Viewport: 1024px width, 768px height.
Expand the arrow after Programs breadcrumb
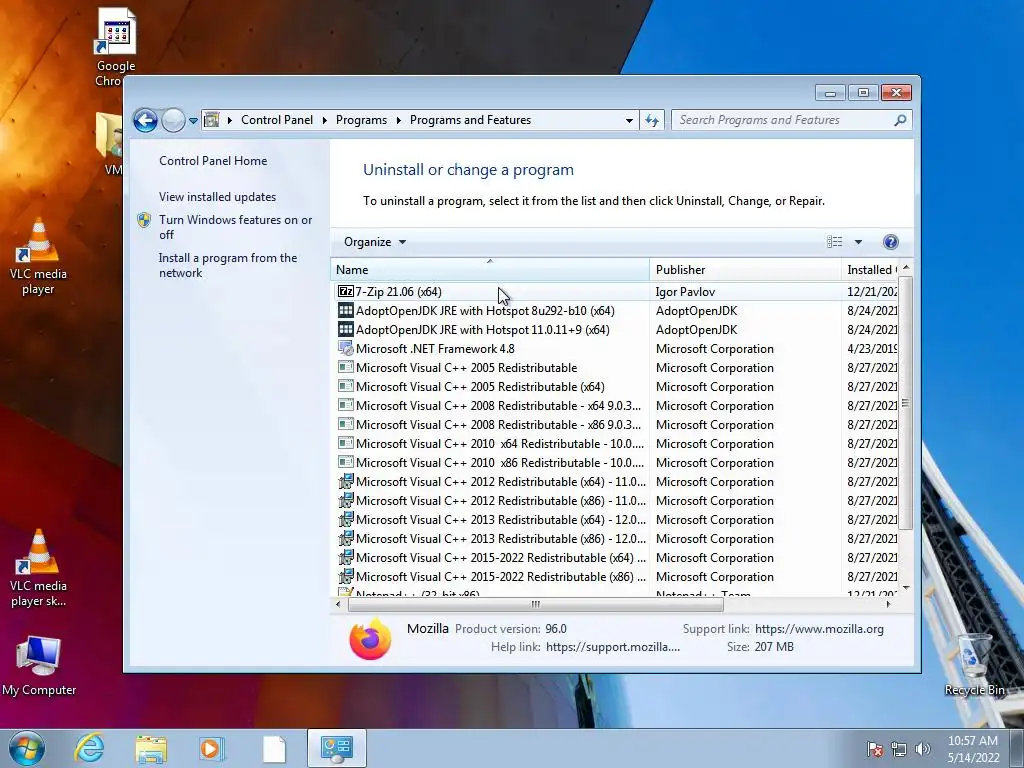pos(398,120)
